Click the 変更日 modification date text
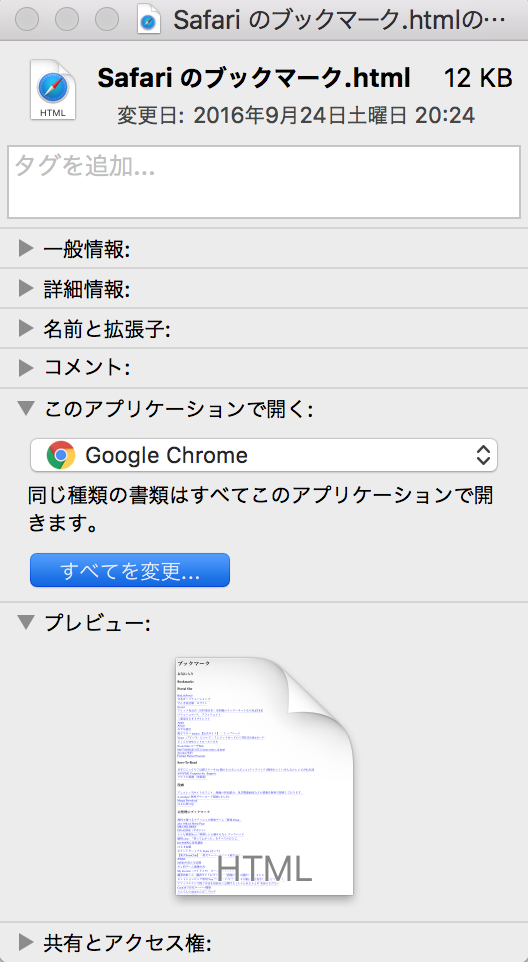This screenshot has height=962, width=528. [296, 115]
